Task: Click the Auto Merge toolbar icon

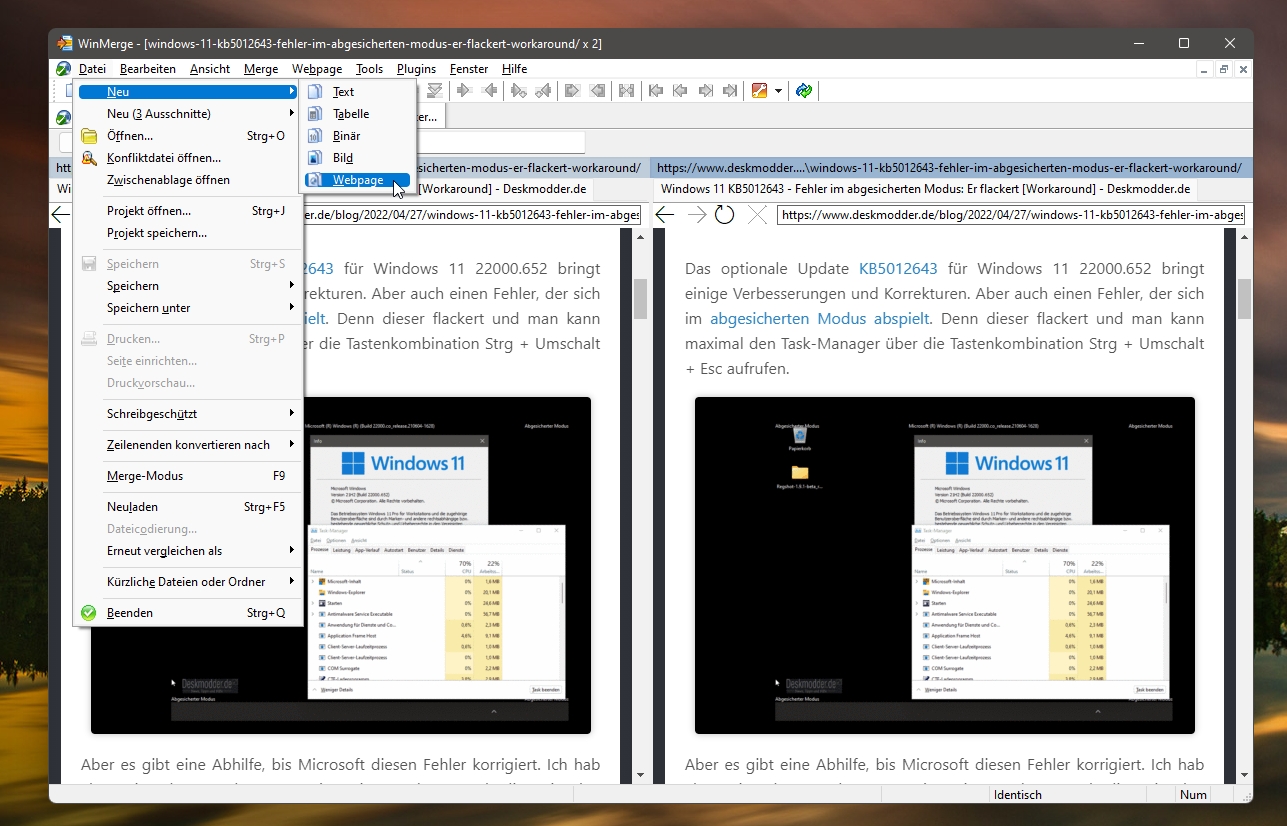Action: click(x=626, y=91)
